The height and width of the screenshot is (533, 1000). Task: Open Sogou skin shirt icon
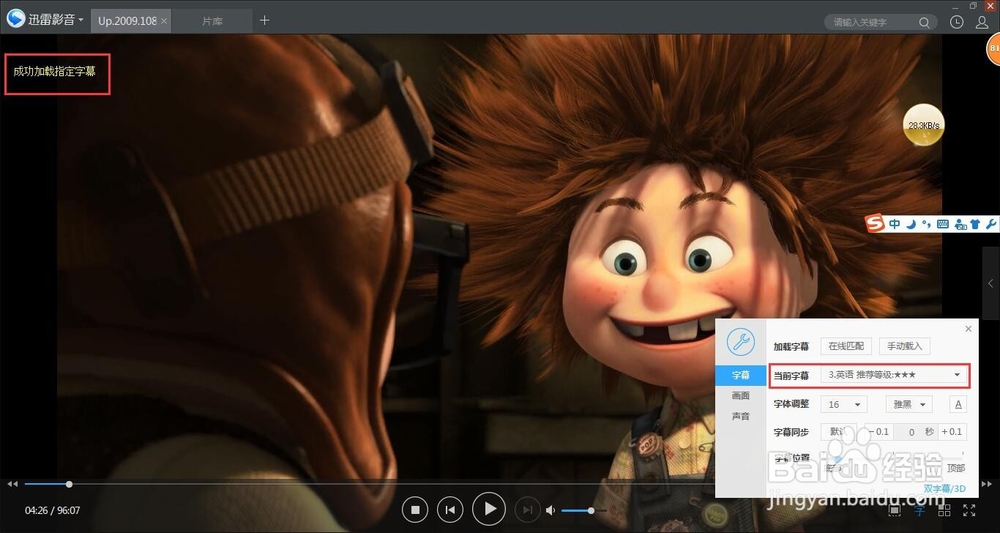tap(974, 224)
